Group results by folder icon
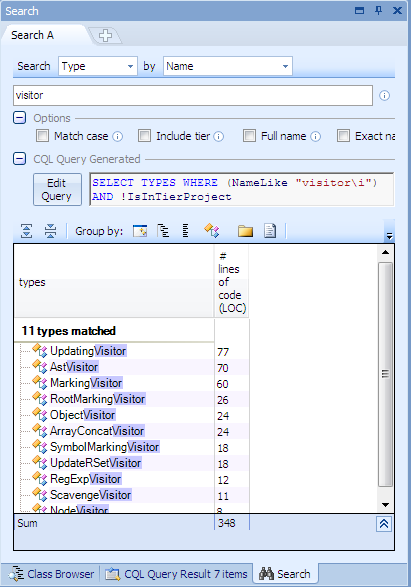 245,231
